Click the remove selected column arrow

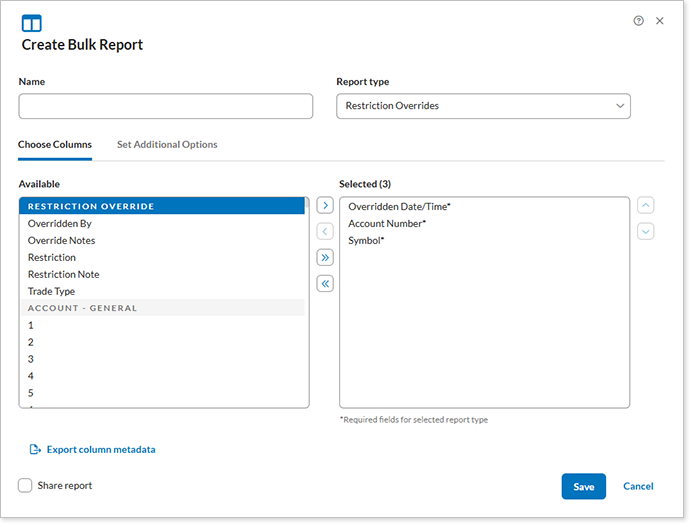click(325, 232)
